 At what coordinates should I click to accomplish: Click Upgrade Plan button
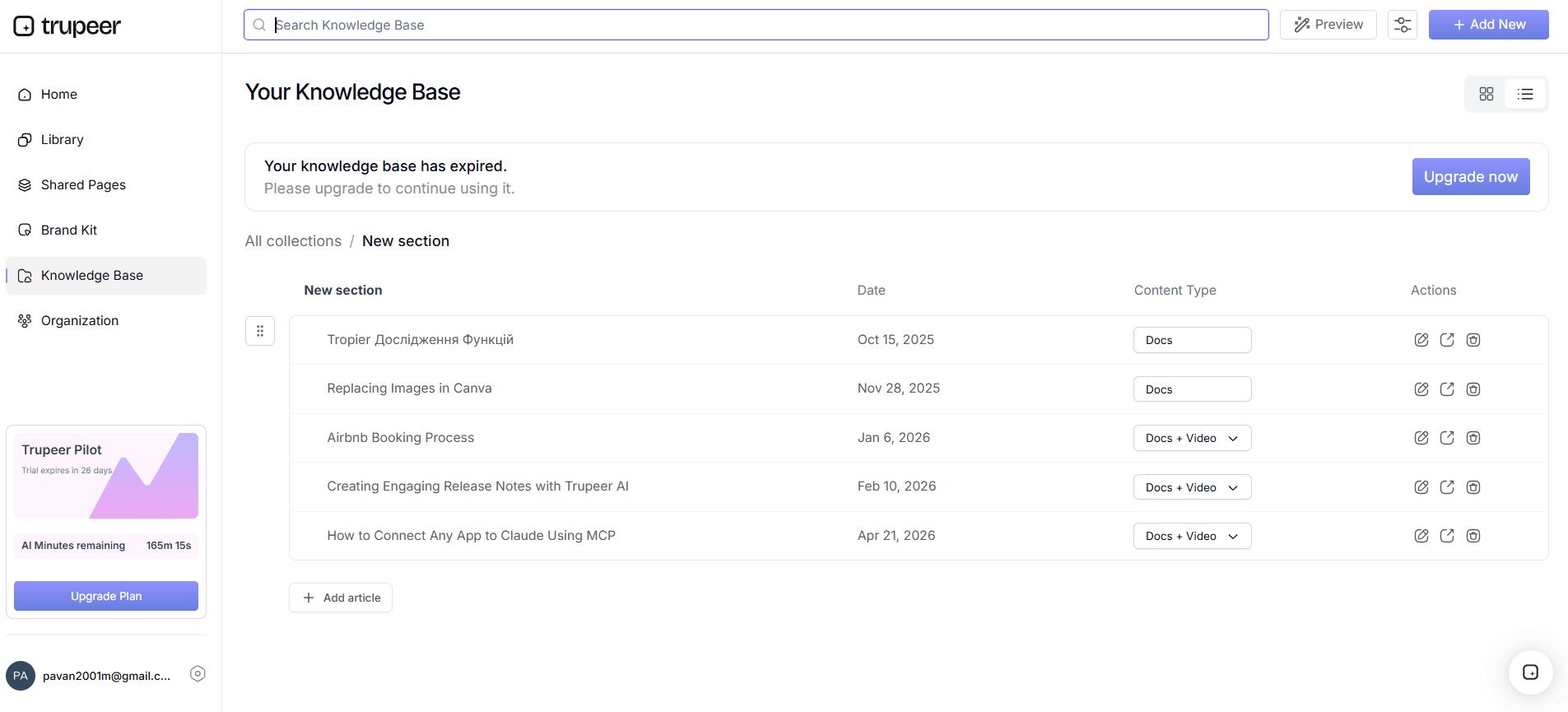106,596
